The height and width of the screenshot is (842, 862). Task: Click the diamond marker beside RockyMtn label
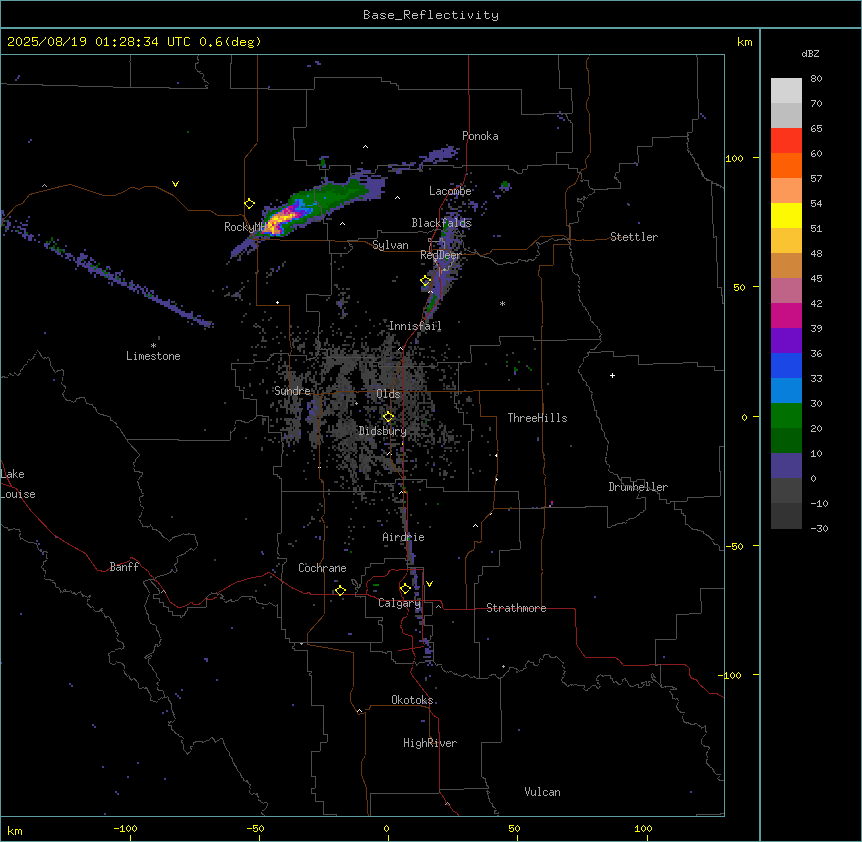point(250,204)
